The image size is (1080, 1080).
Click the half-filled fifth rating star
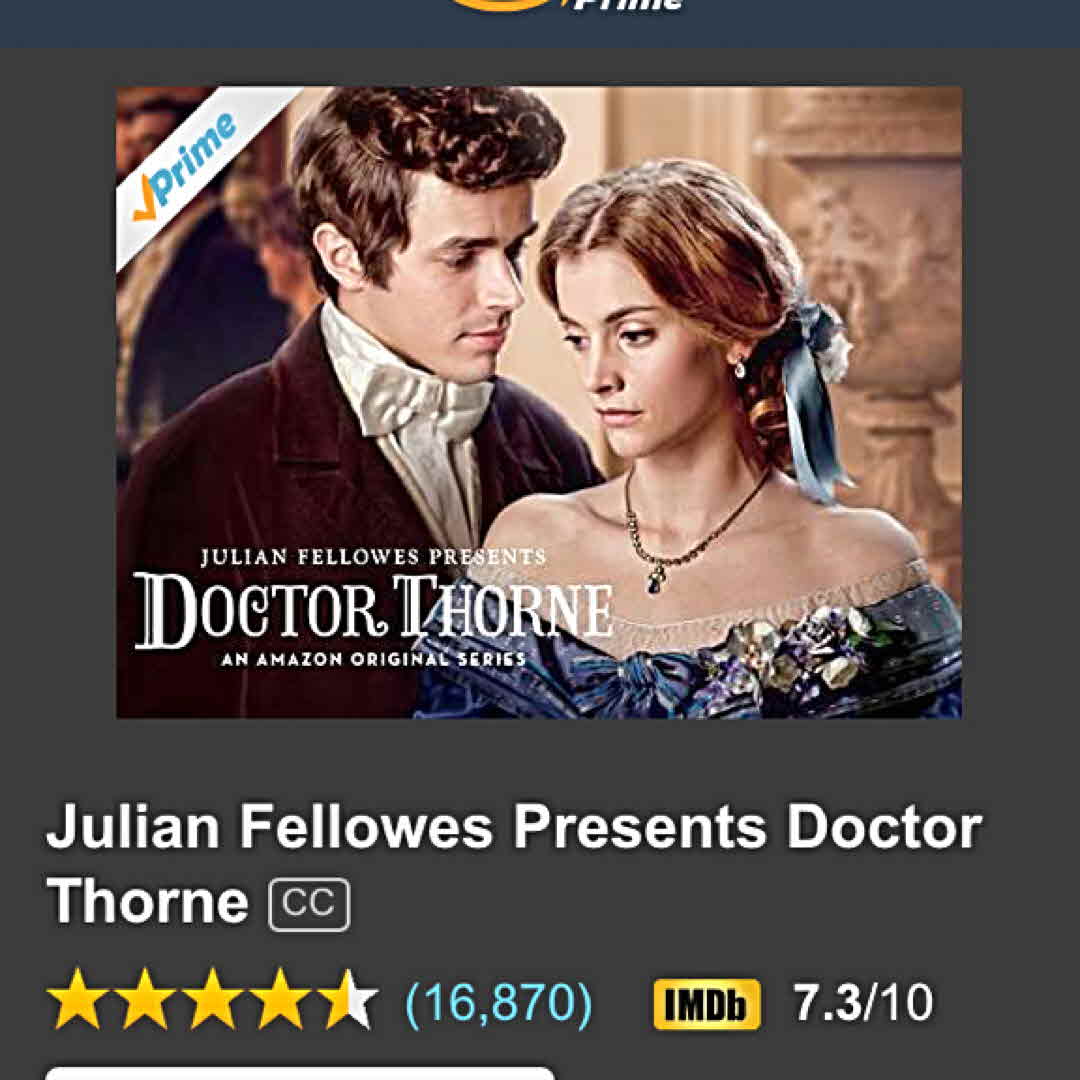coord(348,999)
